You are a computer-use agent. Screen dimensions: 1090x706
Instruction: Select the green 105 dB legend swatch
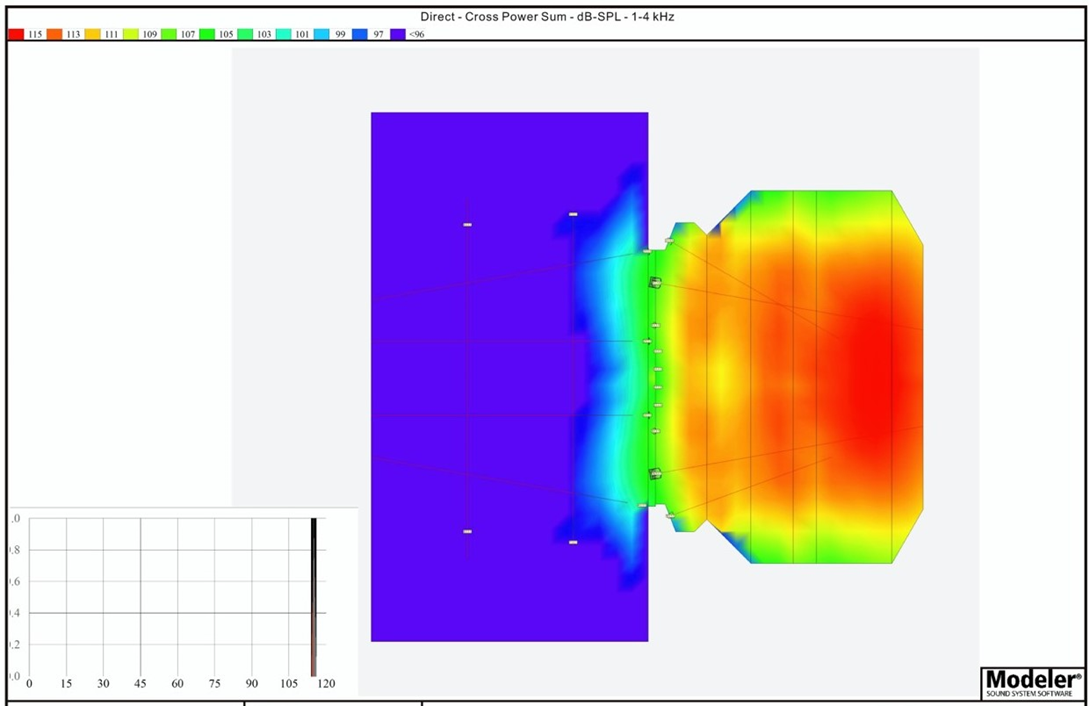pyautogui.click(x=207, y=34)
